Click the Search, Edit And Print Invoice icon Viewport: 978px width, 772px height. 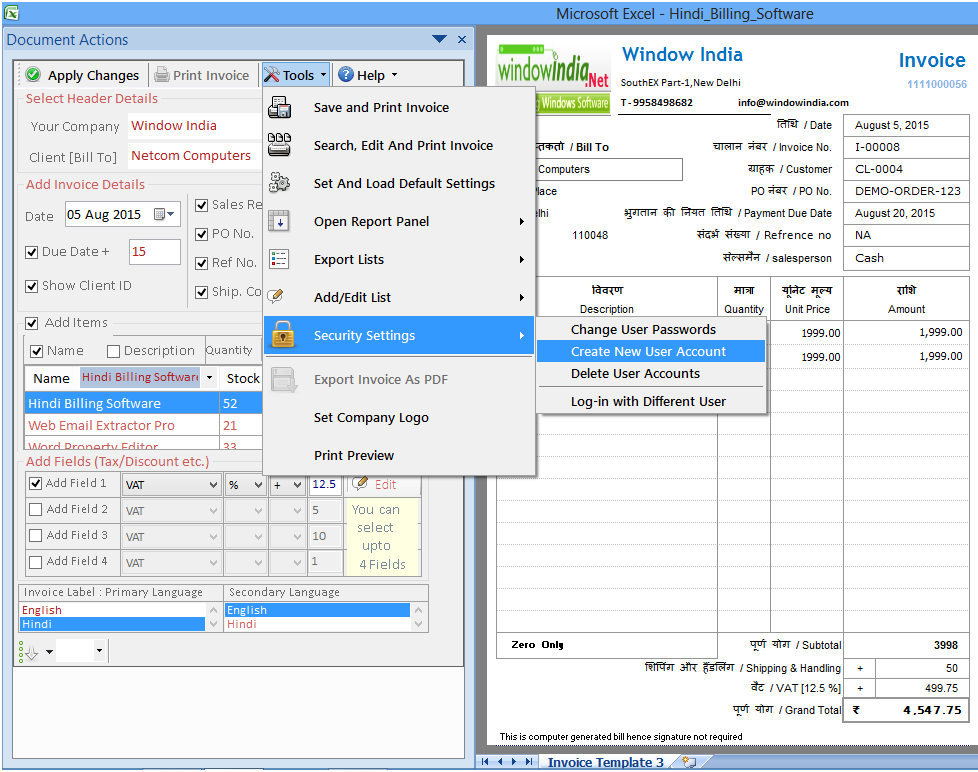pyautogui.click(x=279, y=145)
